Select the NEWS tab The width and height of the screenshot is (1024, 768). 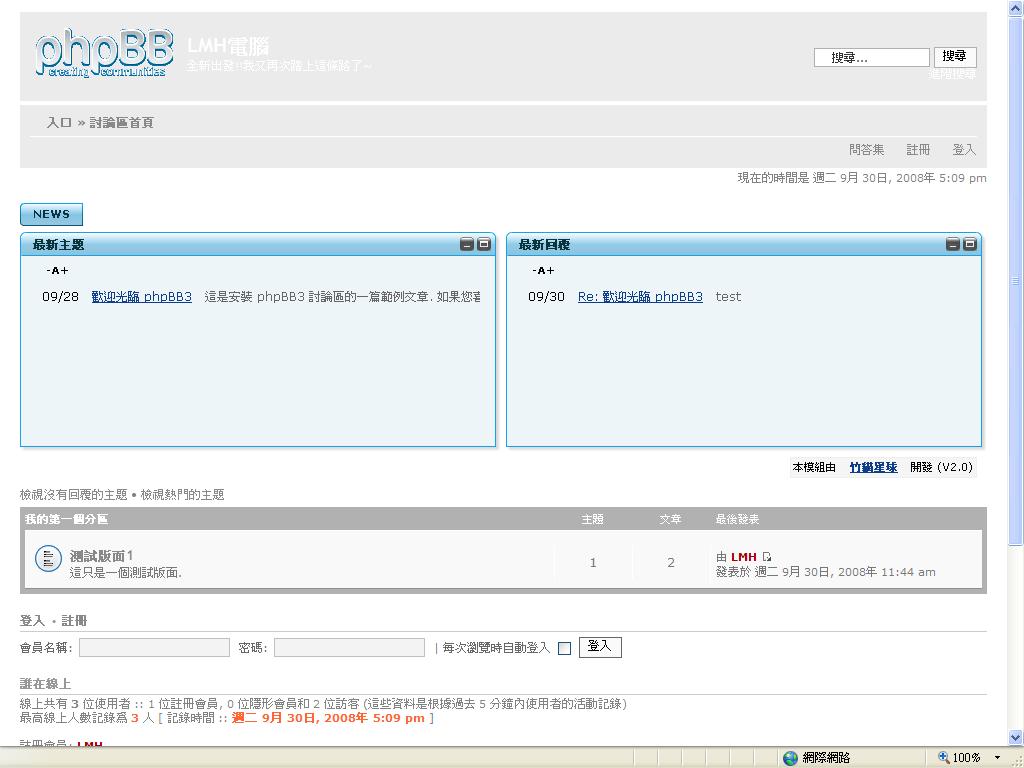tap(52, 214)
